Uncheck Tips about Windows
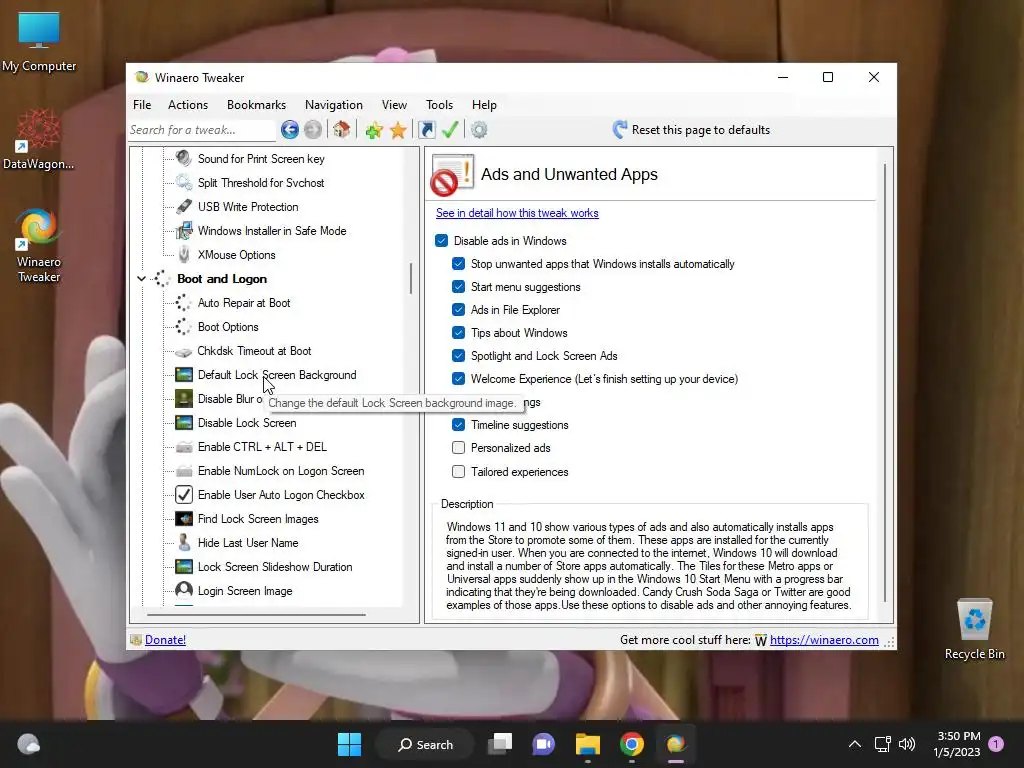This screenshot has width=1024, height=768. 458,332
